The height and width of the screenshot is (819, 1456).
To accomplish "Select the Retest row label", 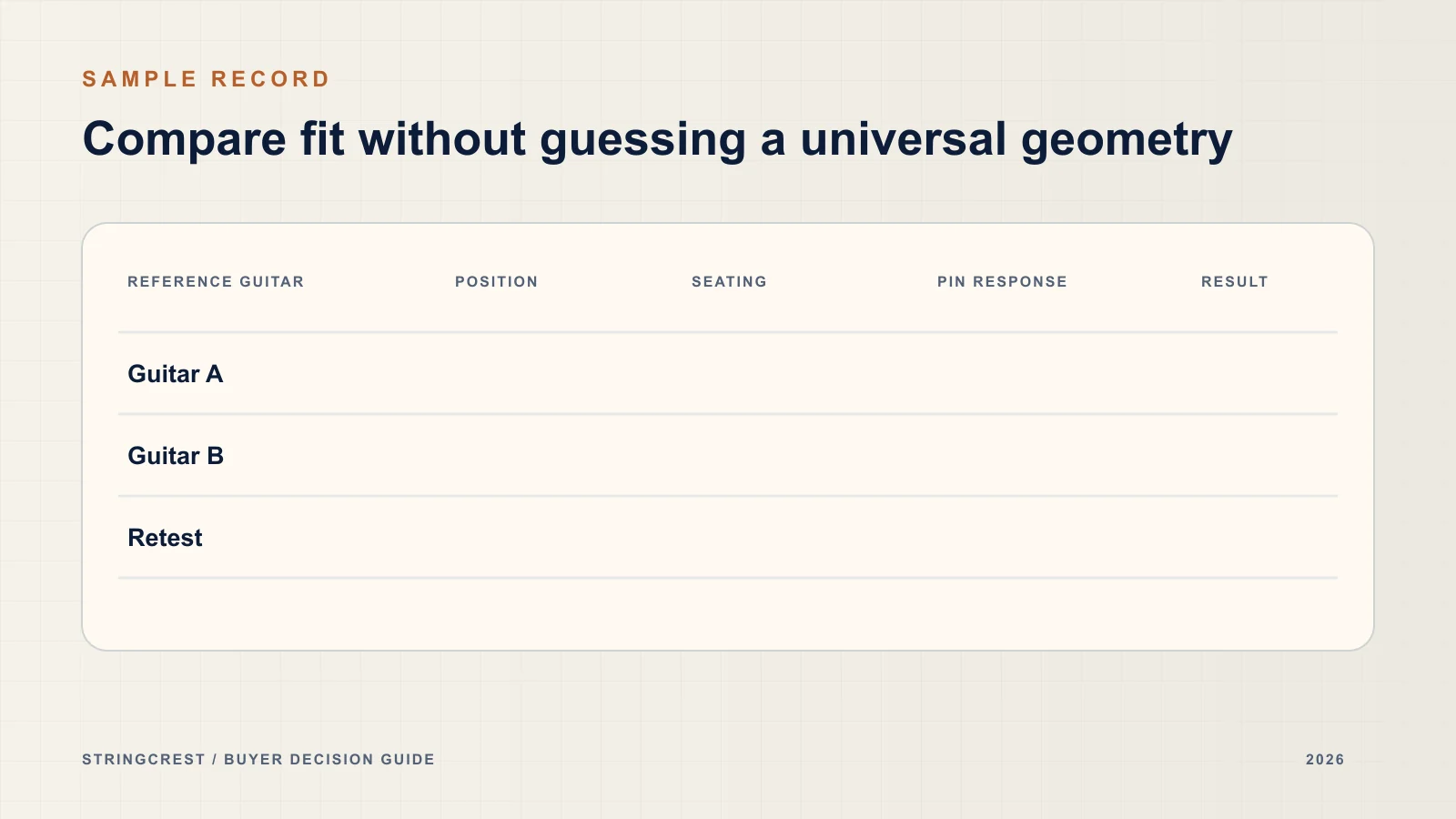I will [x=165, y=538].
